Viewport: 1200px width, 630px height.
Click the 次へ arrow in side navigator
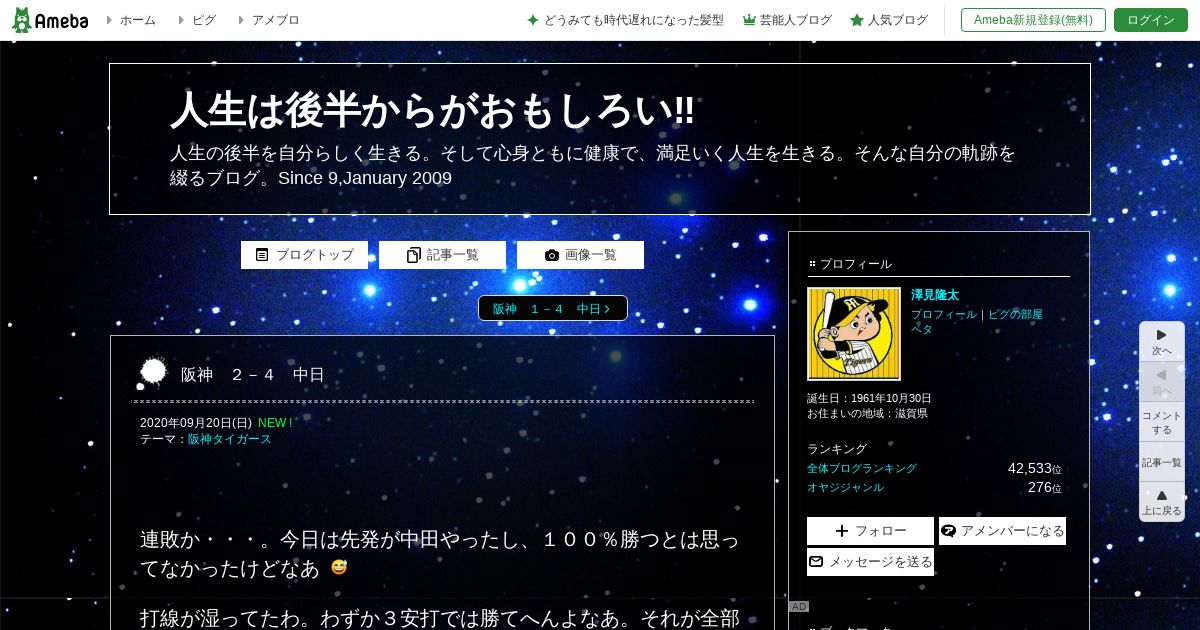[x=1162, y=342]
